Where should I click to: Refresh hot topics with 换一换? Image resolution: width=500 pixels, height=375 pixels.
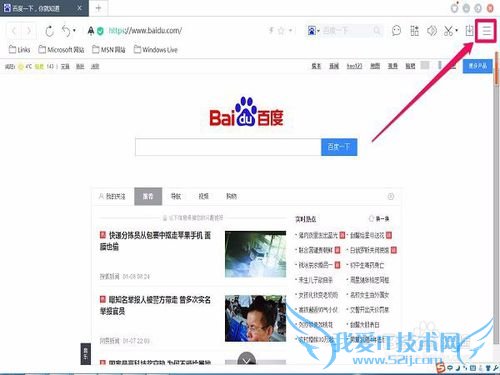[379, 219]
